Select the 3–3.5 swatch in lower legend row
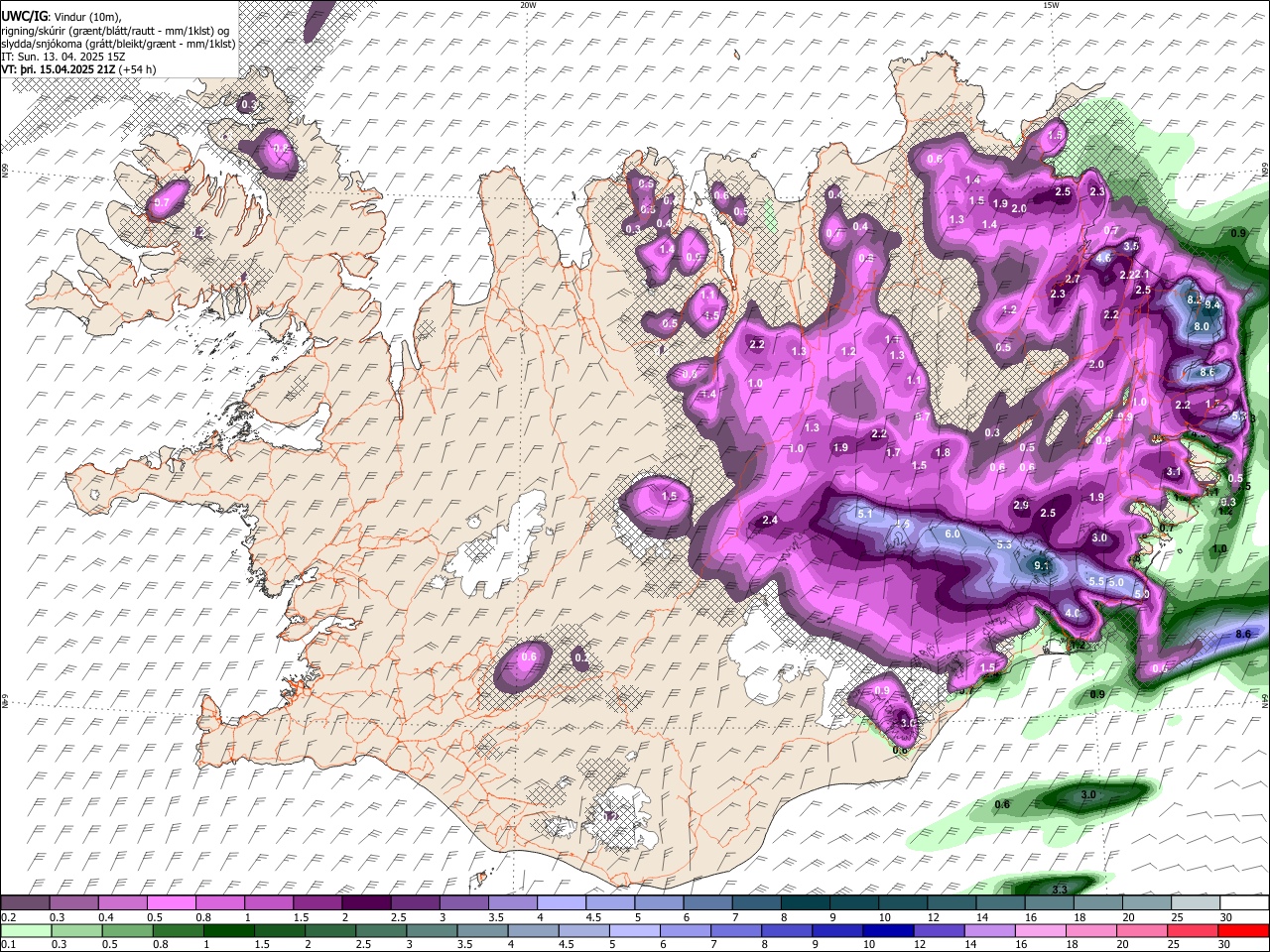Image resolution: width=1270 pixels, height=952 pixels. tap(432, 930)
